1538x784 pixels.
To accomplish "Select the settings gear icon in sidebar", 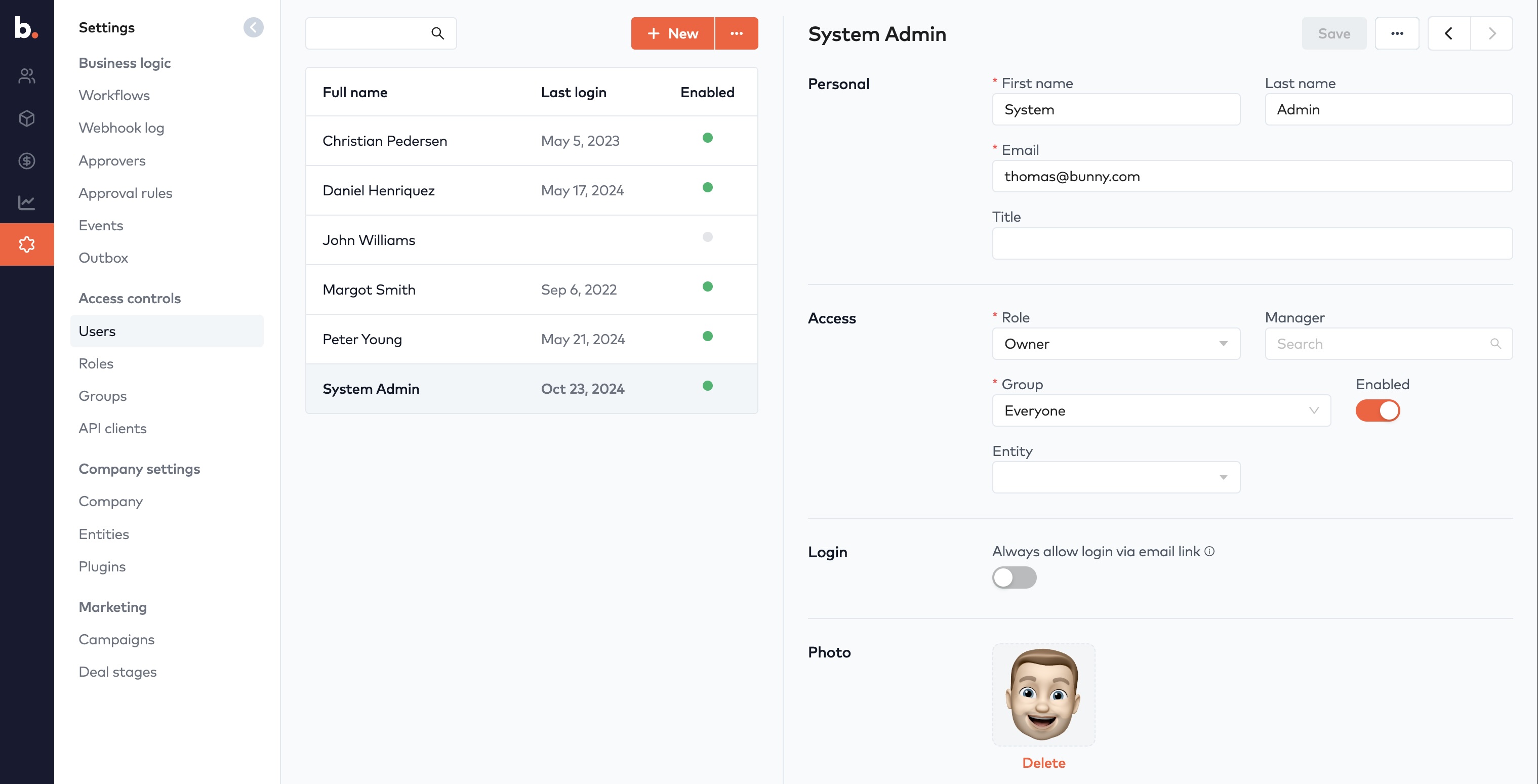I will 26,244.
